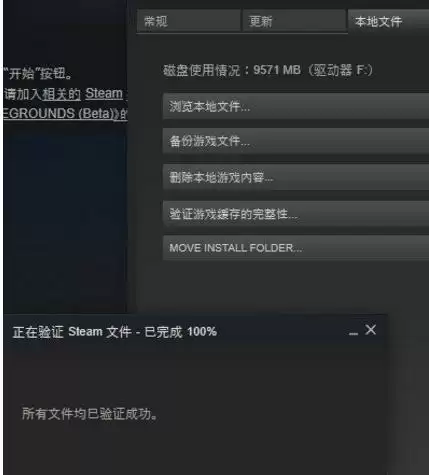Switch to the 常规 tab
Viewport: 429px width, 475px height.
[x=189, y=21]
